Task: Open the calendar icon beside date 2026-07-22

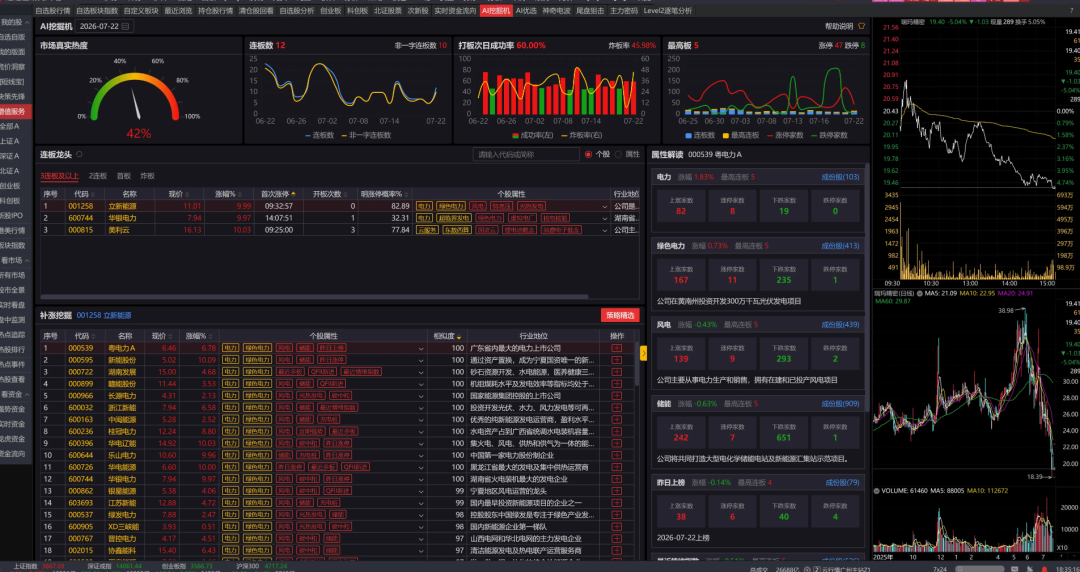Action: tap(125, 26)
